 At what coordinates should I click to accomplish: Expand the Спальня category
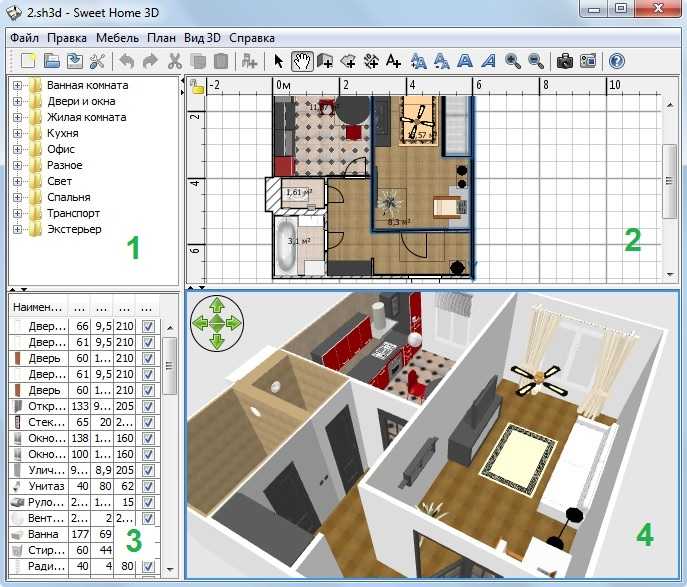17,197
